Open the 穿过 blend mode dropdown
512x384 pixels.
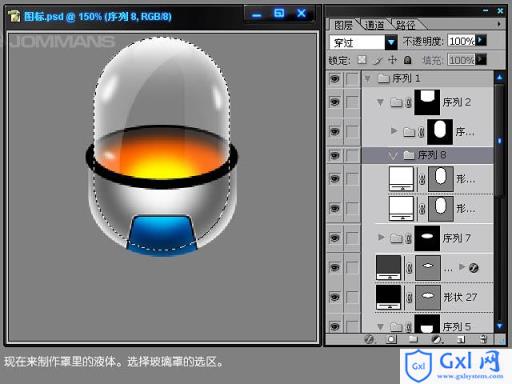point(391,42)
